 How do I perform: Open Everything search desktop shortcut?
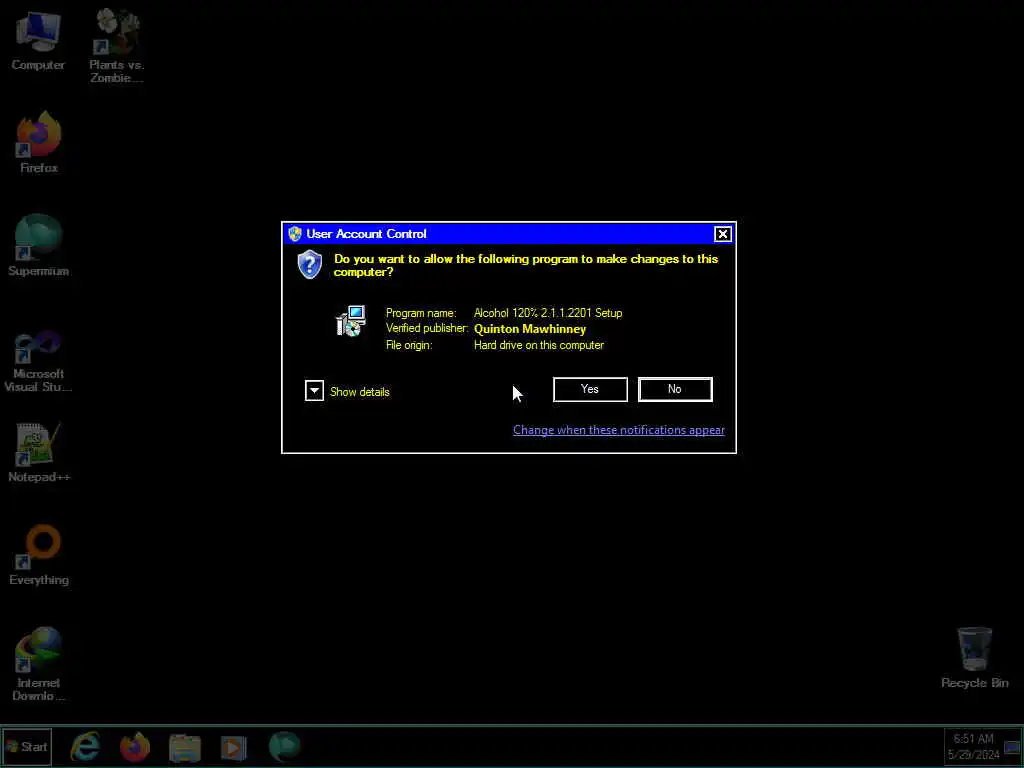click(39, 554)
